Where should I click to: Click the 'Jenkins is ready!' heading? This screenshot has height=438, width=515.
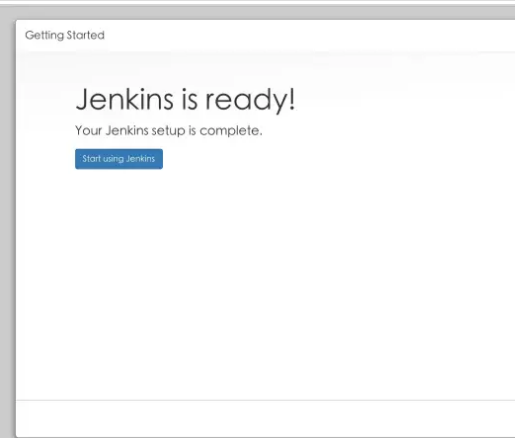pyautogui.click(x=186, y=99)
